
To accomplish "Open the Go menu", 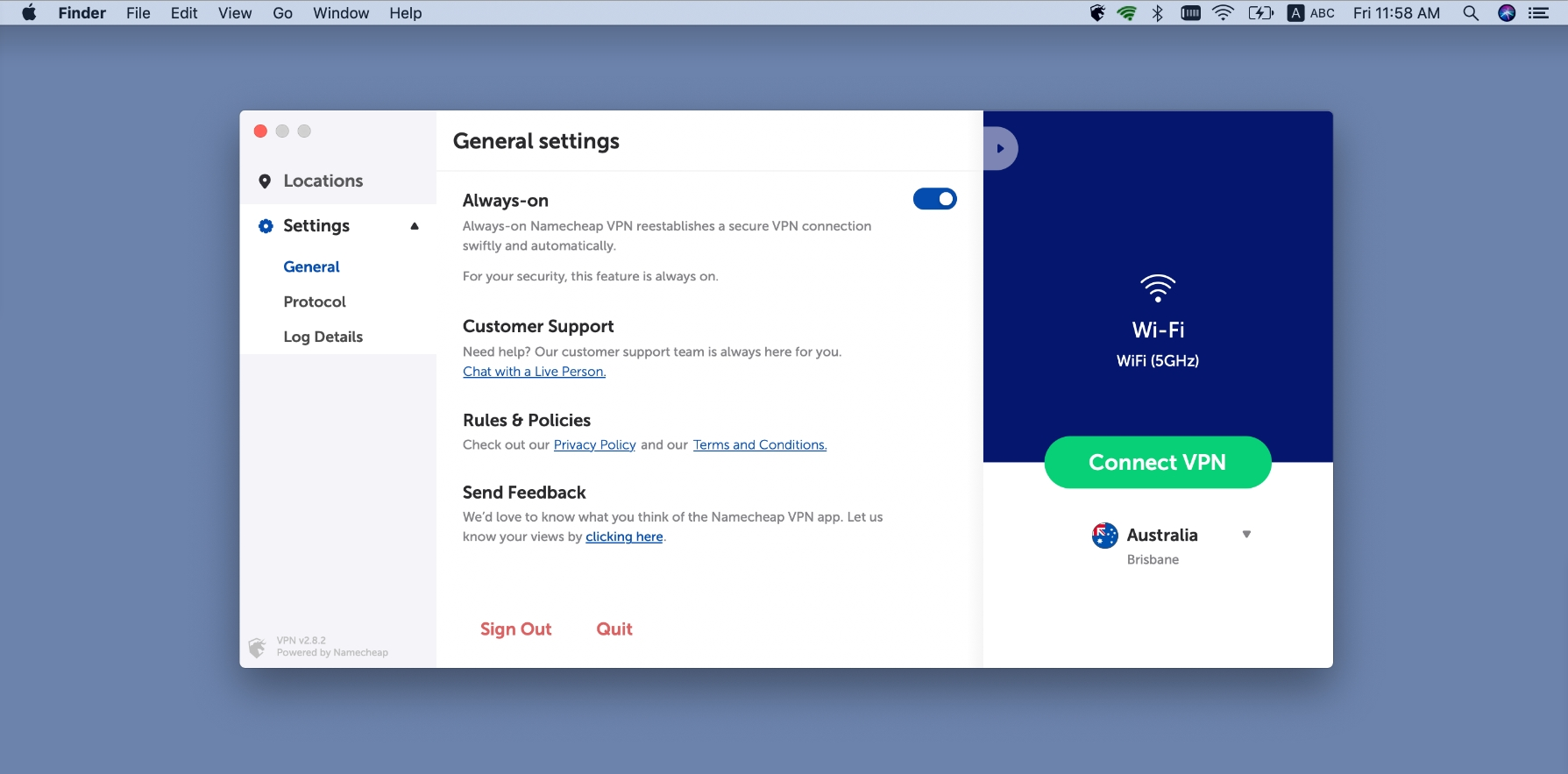I will (x=282, y=13).
